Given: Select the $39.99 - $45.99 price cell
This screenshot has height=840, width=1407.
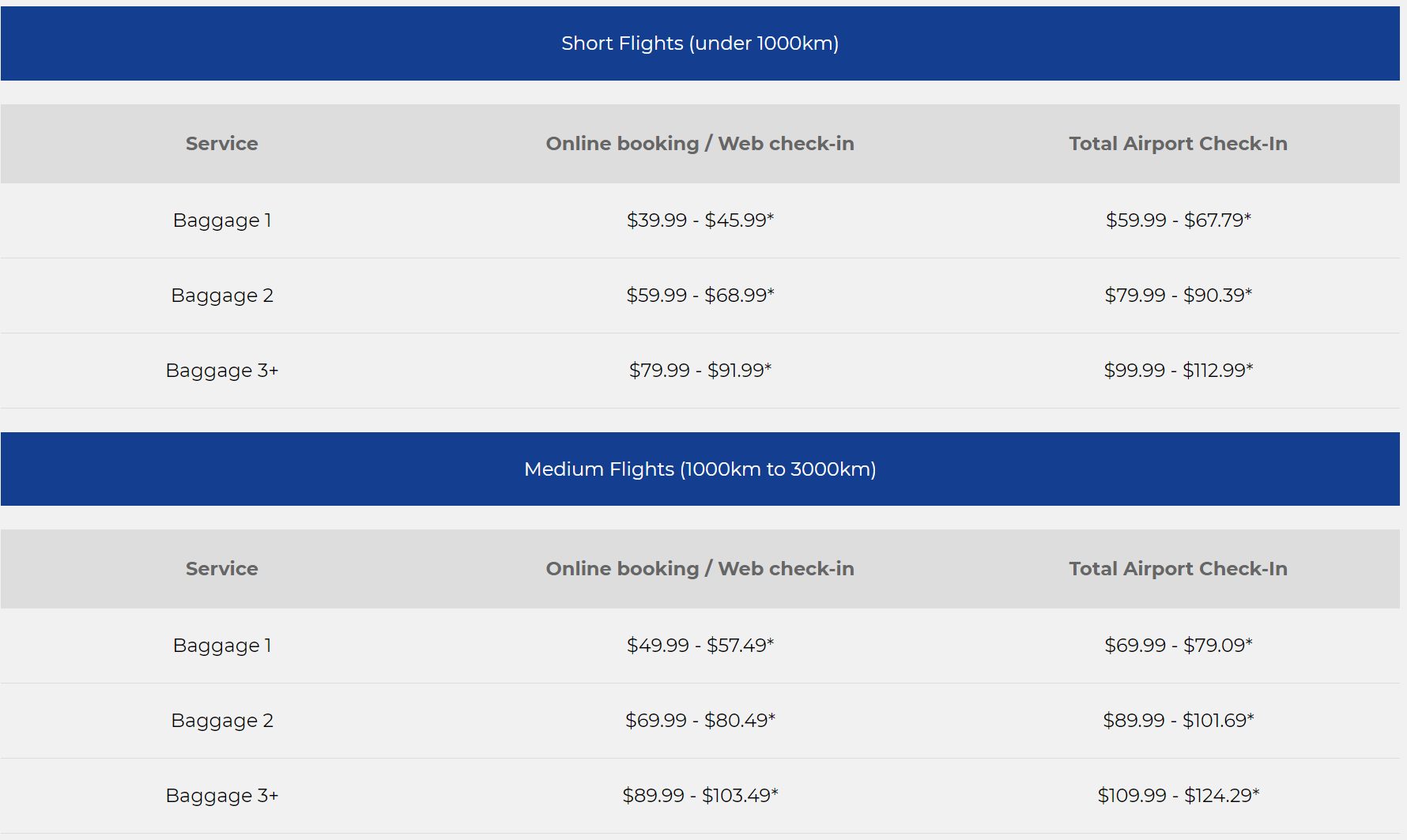Looking at the screenshot, I should [x=700, y=220].
